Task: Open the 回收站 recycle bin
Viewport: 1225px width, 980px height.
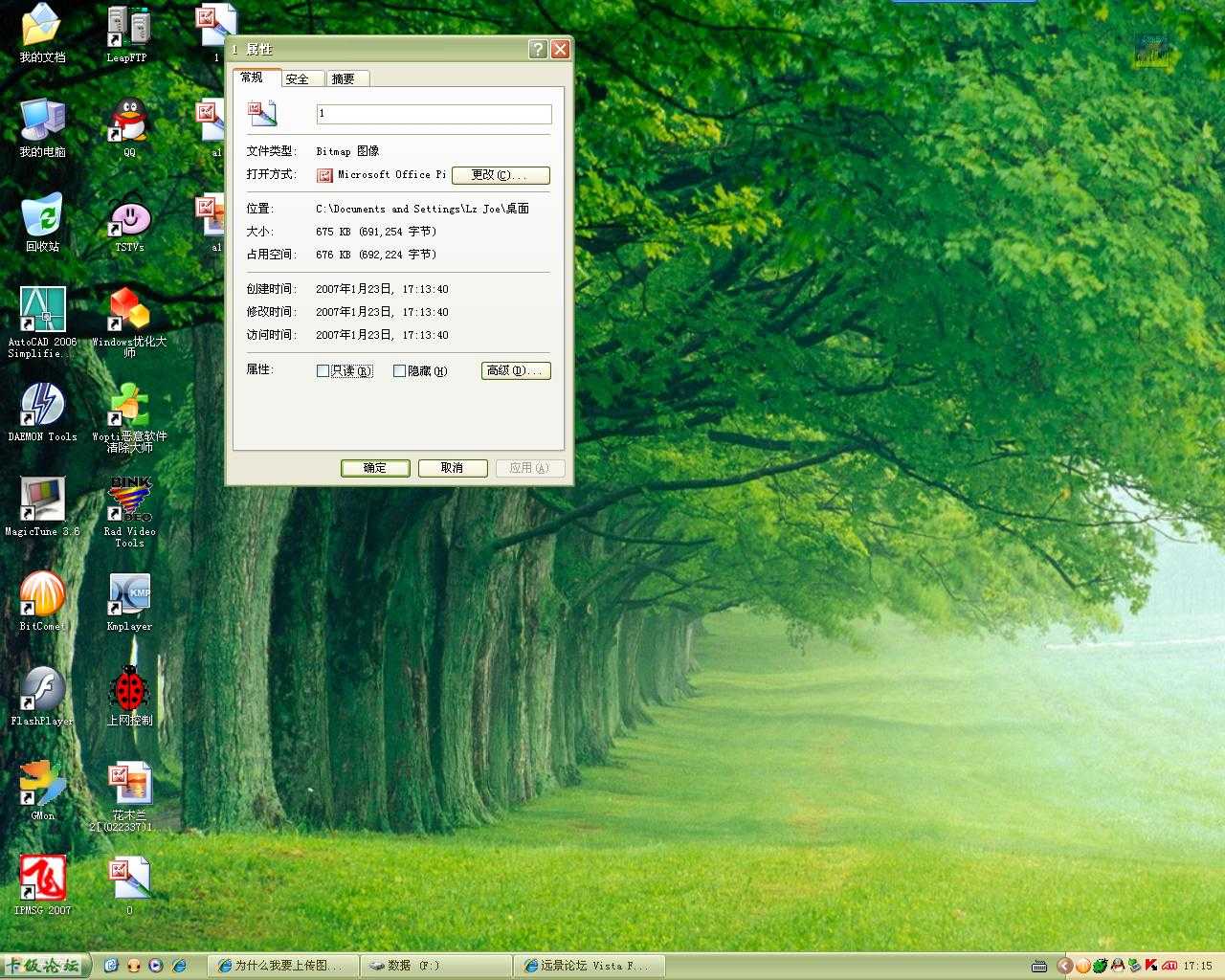Action: (x=42, y=223)
